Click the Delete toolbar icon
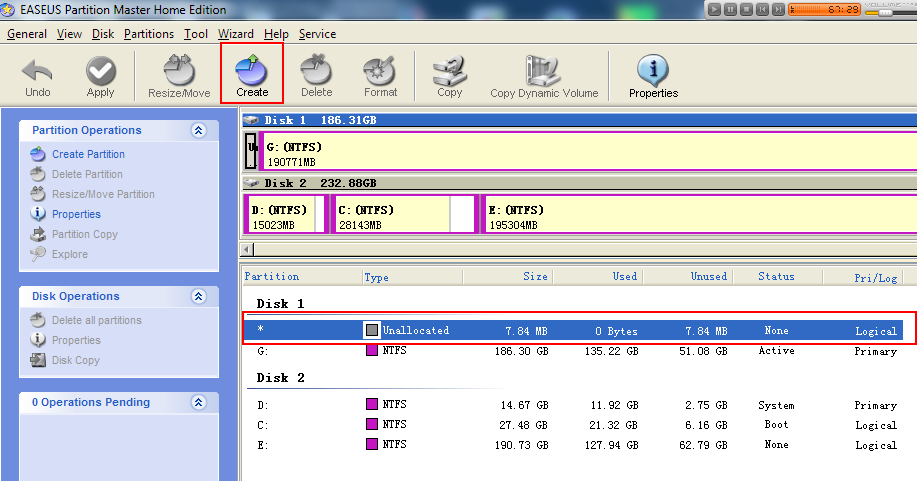Viewport: 917px width, 481px height. (316, 77)
